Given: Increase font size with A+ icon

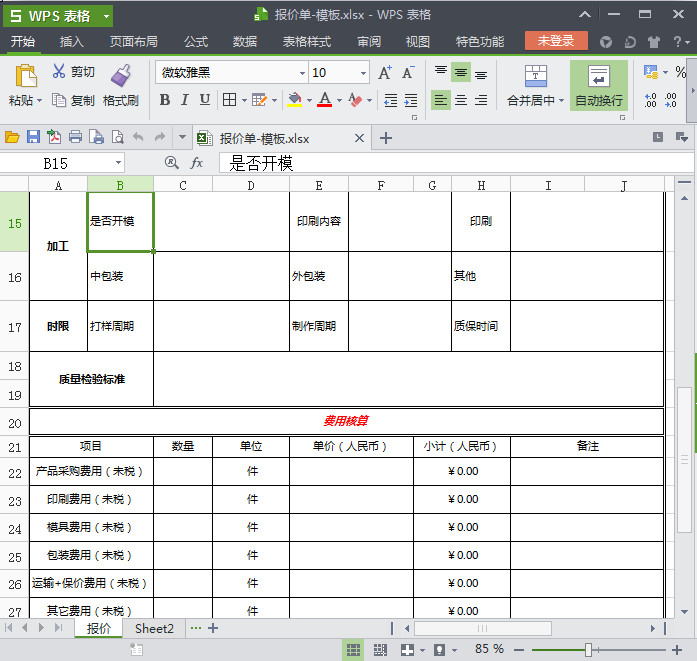Looking at the screenshot, I should point(385,72).
